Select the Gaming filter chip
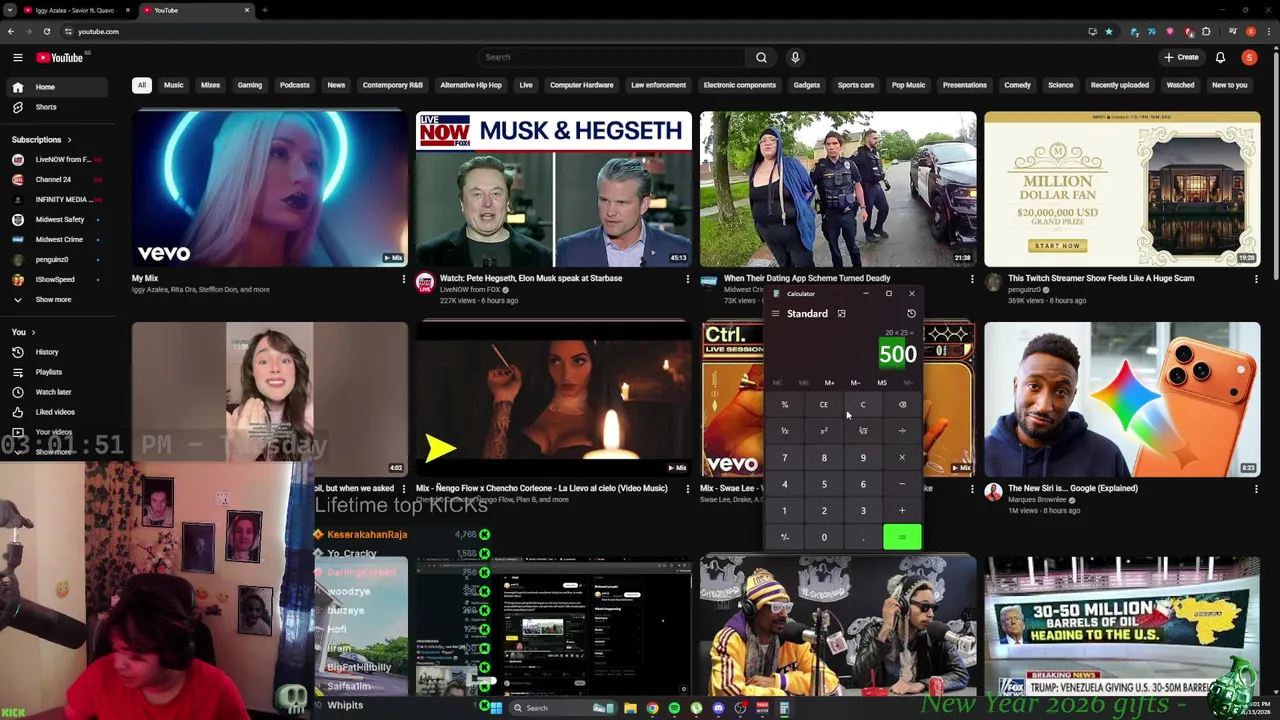1280x720 pixels. 250,85
